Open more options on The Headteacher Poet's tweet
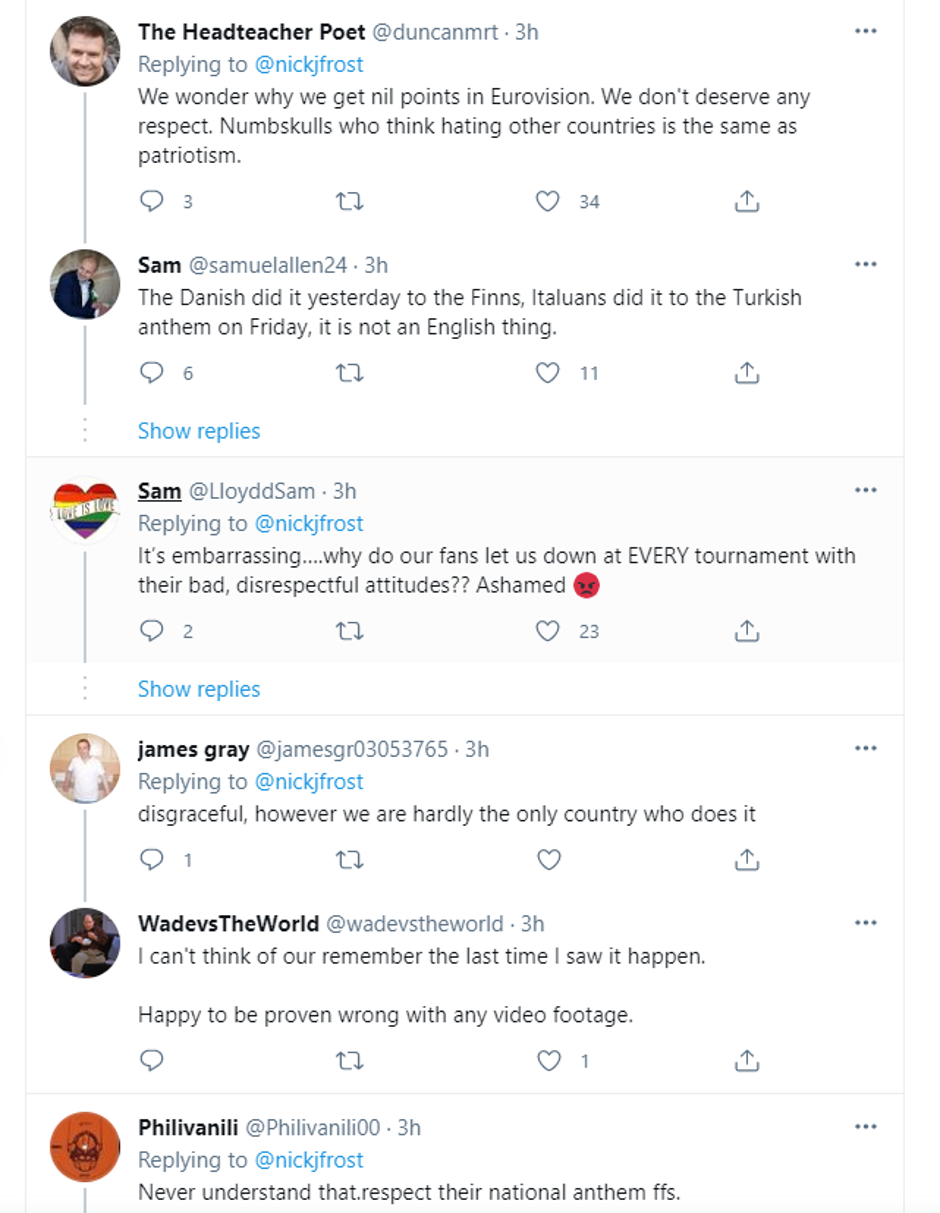 tap(865, 32)
